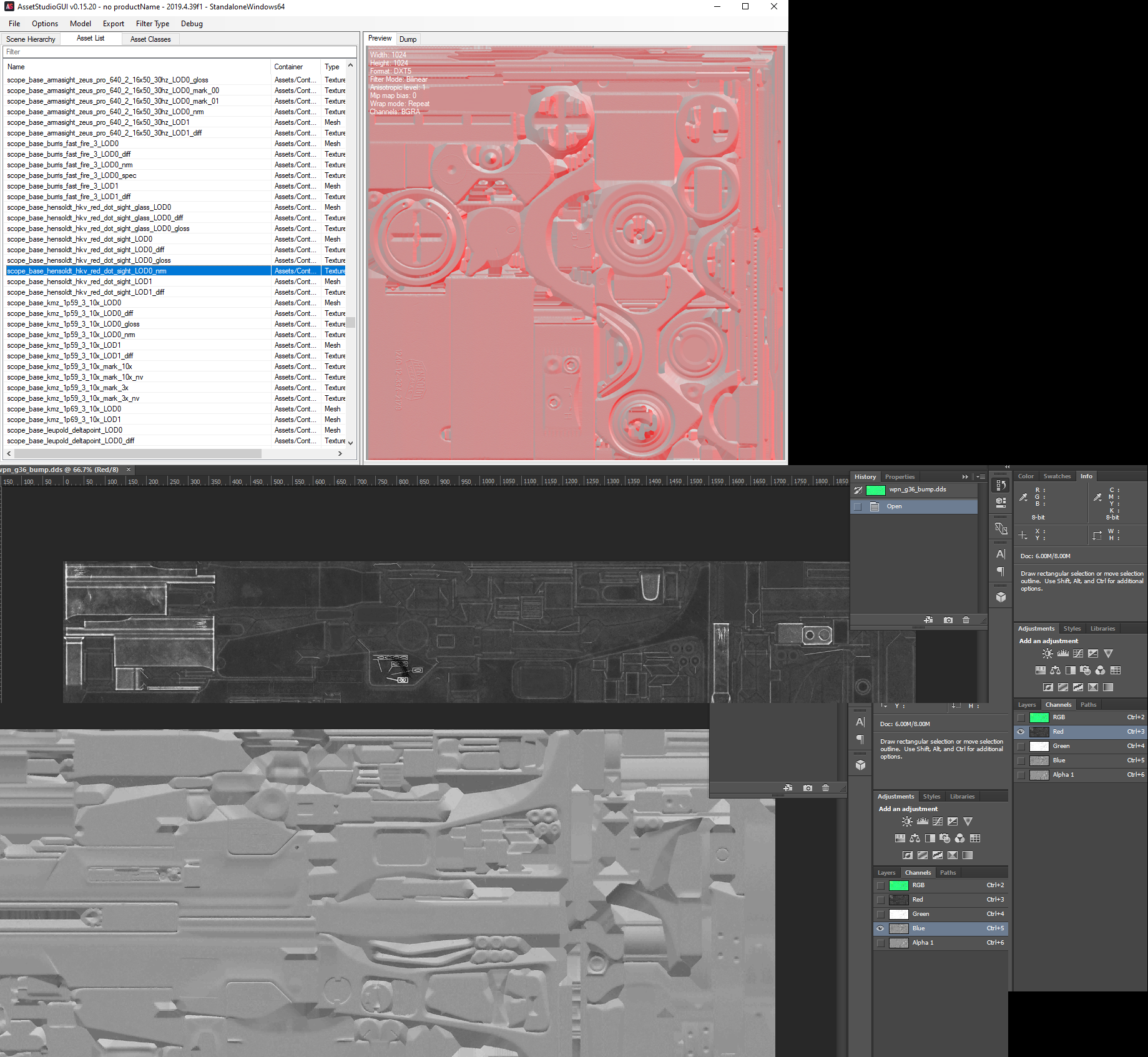Add Color Balance adjustment in upper Adjustments panel
This screenshot has width=1148, height=1057.
coord(1056,671)
